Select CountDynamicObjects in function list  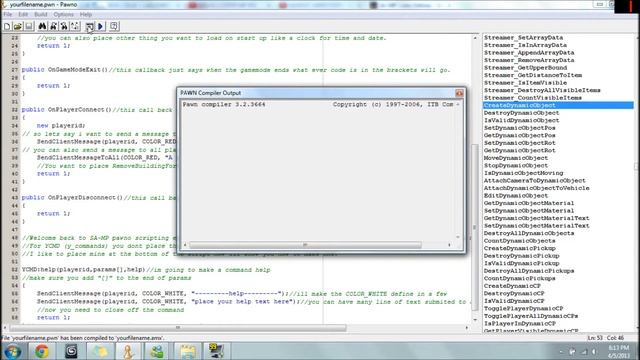pos(519,241)
